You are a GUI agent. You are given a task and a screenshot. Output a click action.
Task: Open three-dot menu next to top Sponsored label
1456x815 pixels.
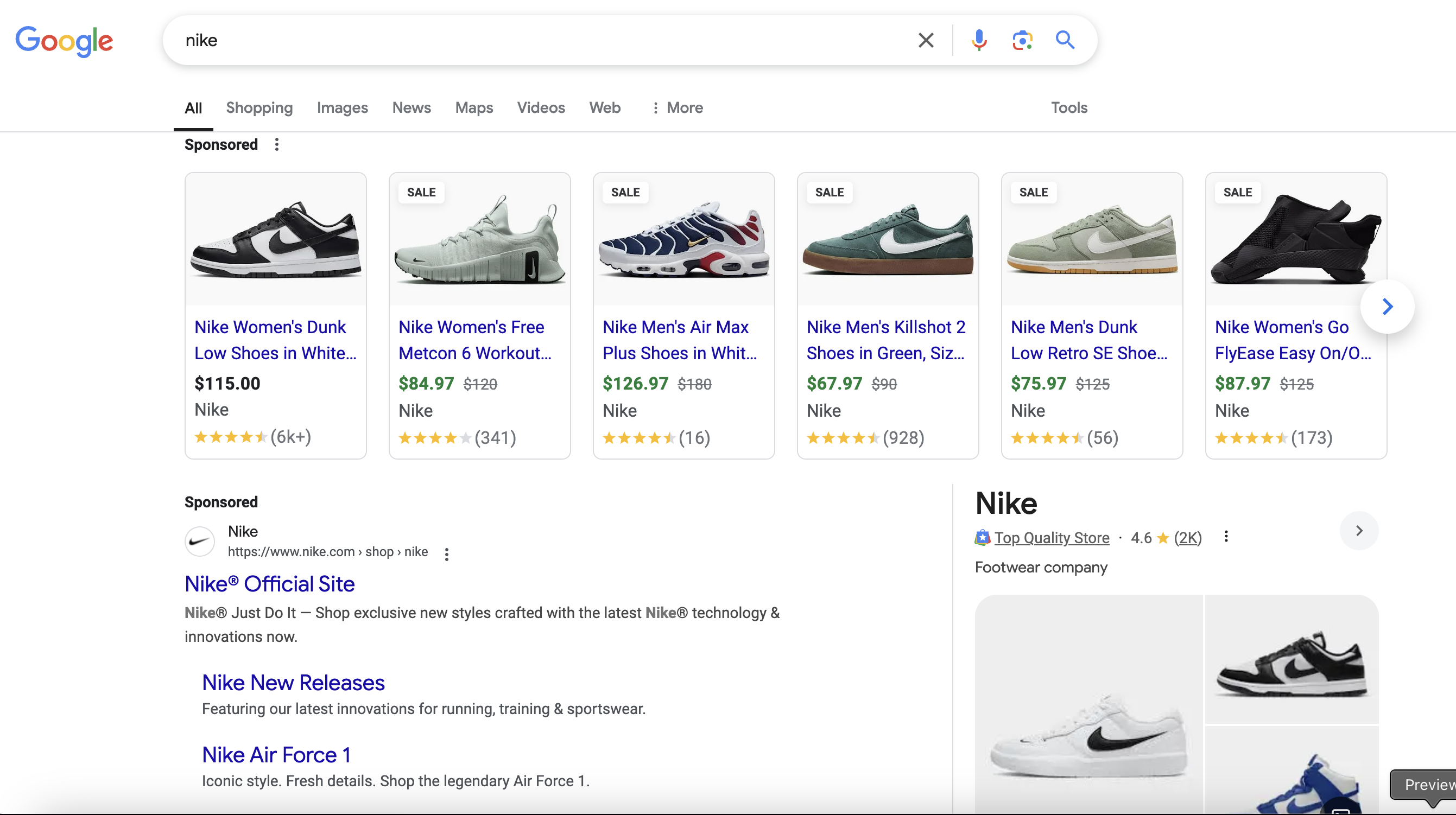coord(276,144)
